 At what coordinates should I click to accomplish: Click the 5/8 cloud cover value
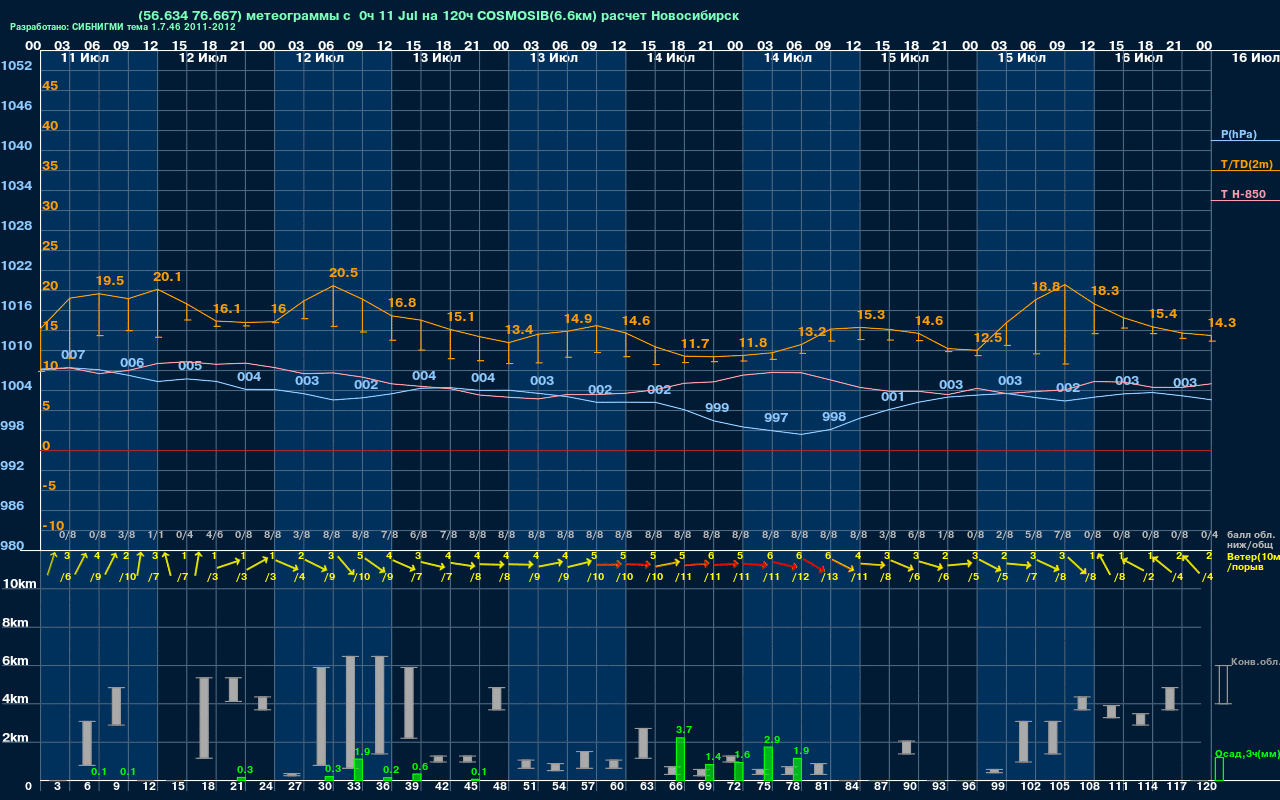(x=1034, y=536)
